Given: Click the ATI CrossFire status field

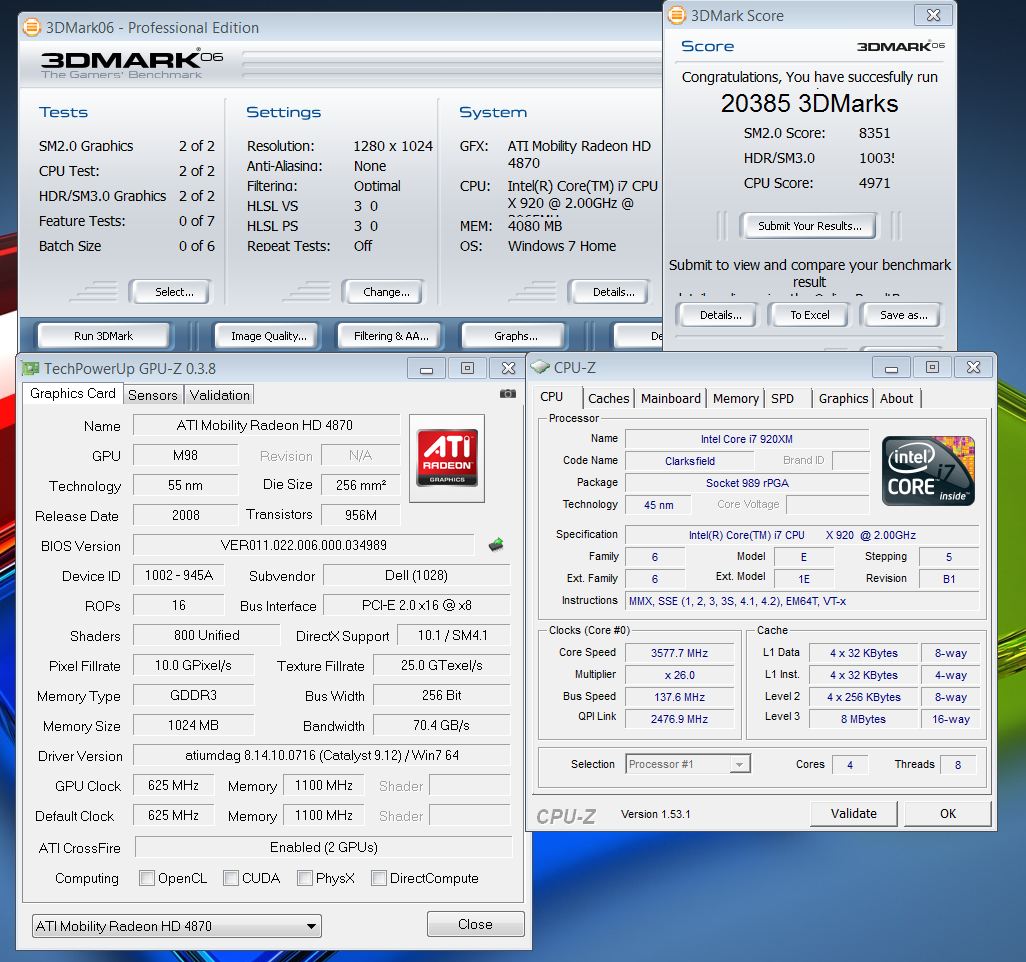Looking at the screenshot, I should (323, 847).
